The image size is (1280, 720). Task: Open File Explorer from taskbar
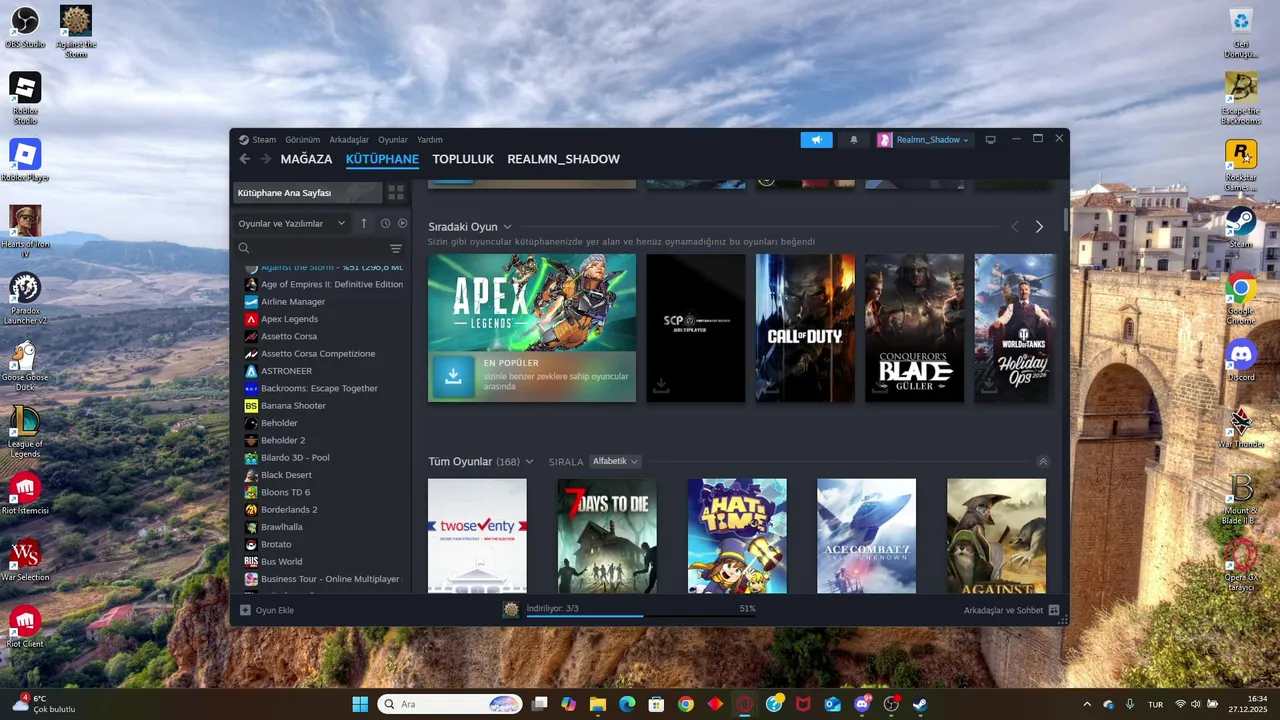click(x=597, y=704)
